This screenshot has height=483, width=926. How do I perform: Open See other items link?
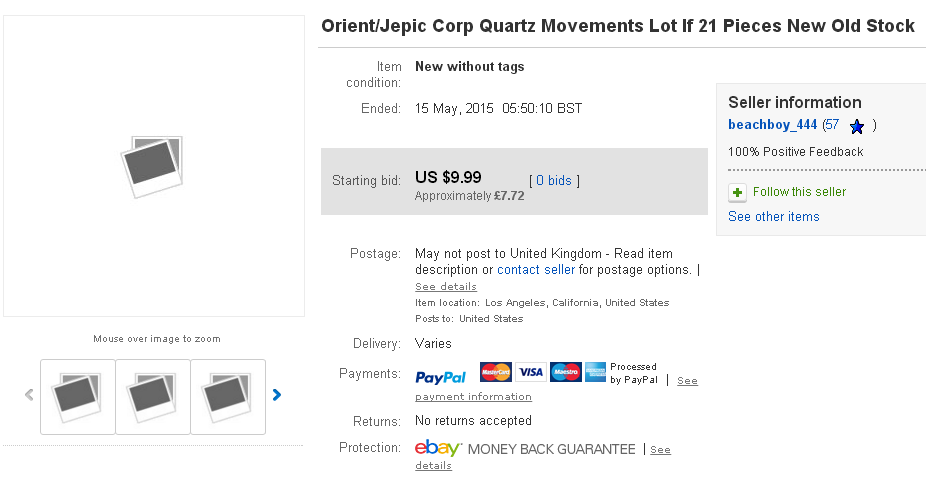[773, 217]
